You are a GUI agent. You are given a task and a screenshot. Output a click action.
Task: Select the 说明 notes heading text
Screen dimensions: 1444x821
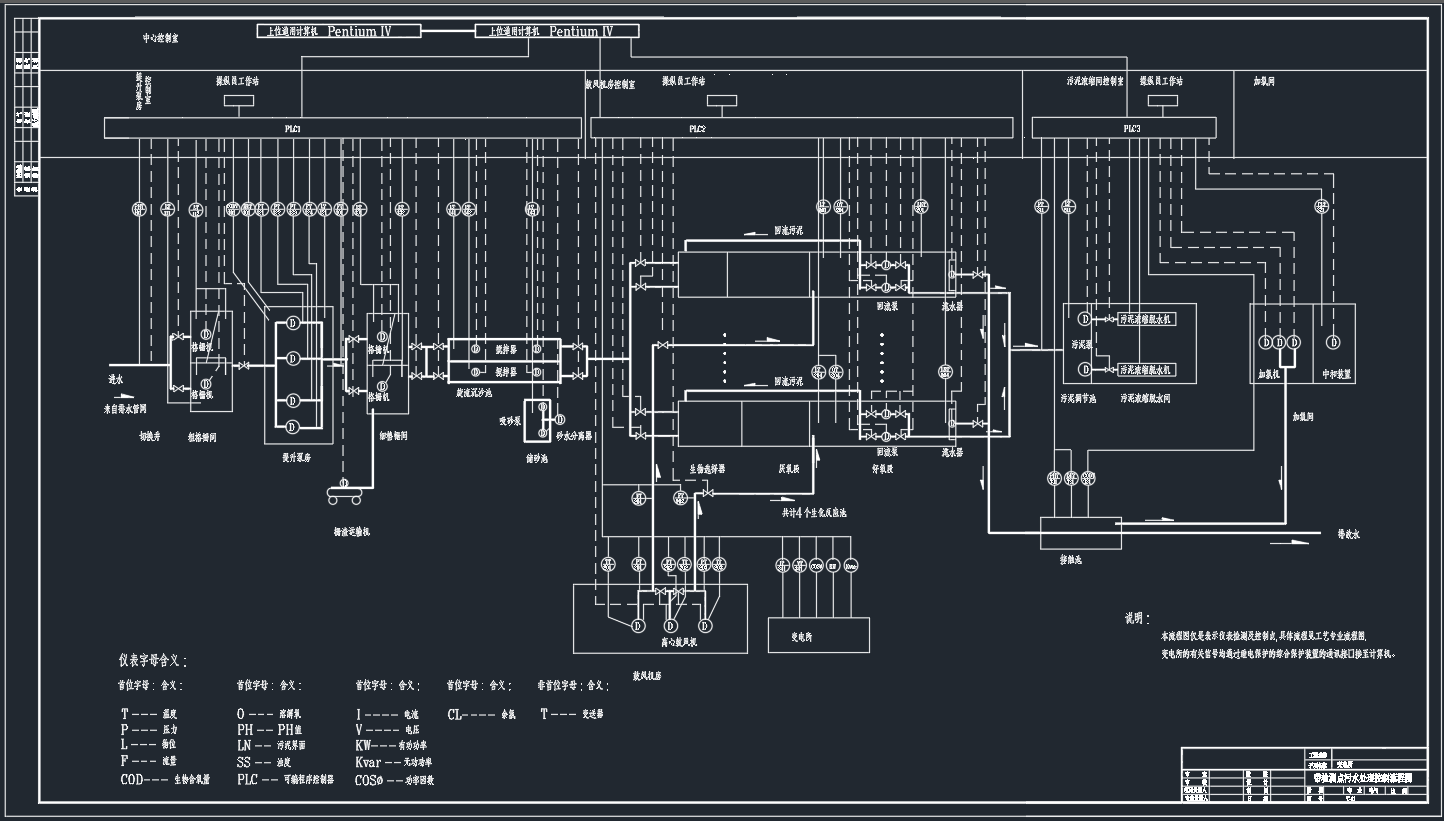point(1138,619)
